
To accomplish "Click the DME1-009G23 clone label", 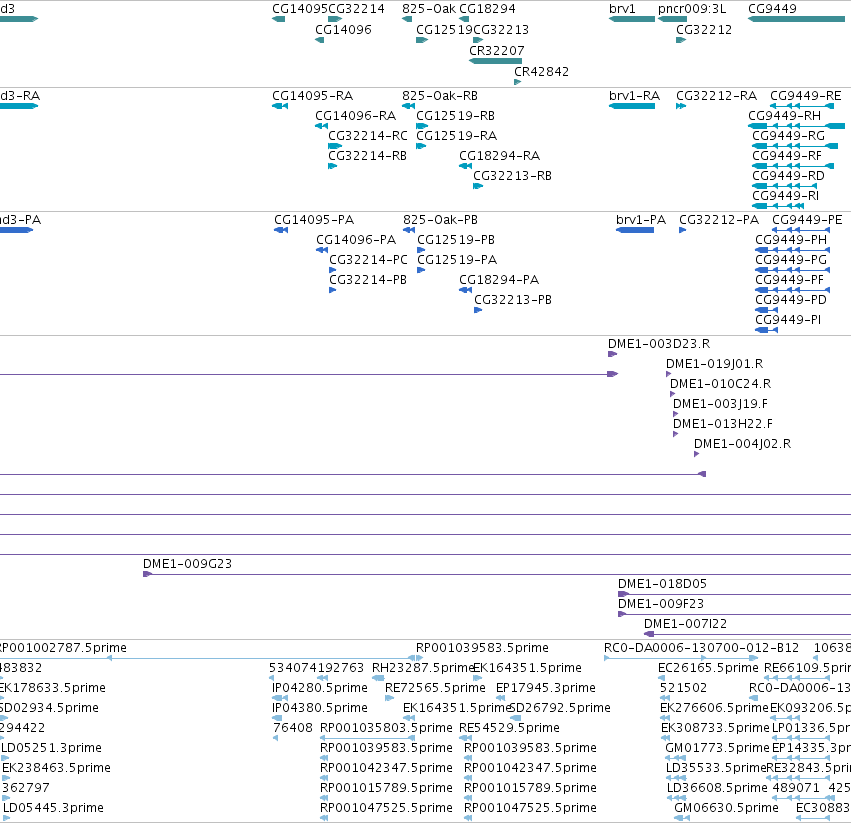I will pos(187,564).
